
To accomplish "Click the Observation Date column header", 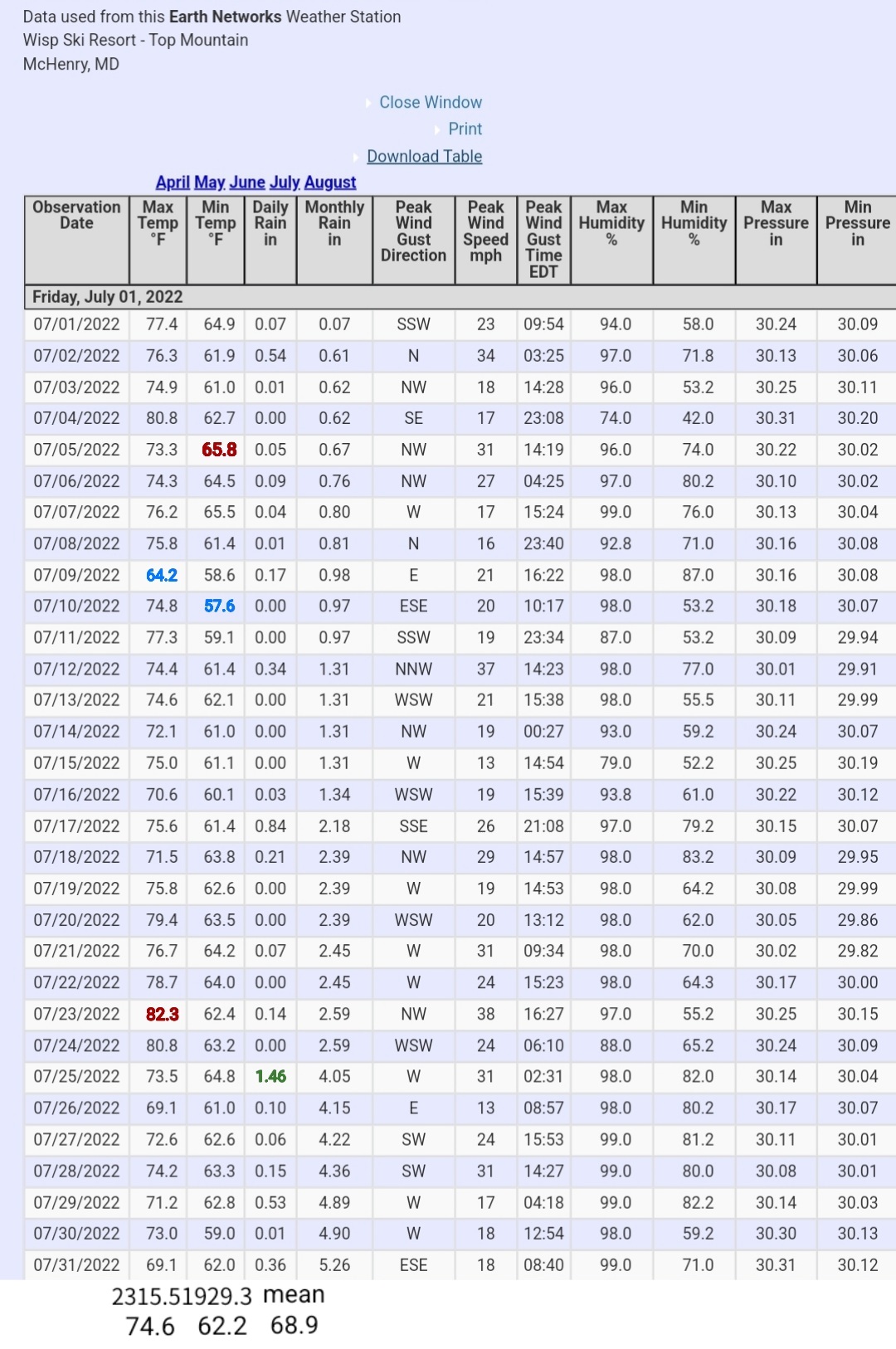I will (x=76, y=239).
